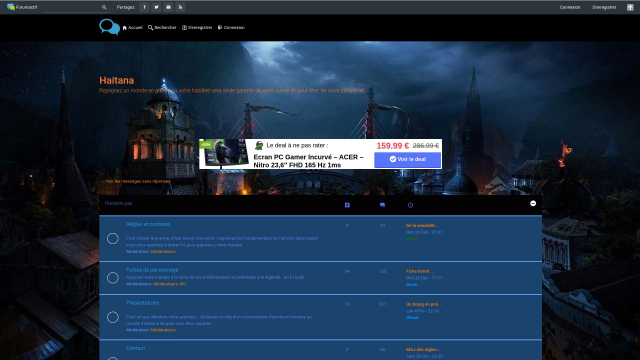The width and height of the screenshot is (640, 360).
Task: Open the Fiches de personnage forum
Action: coord(152,270)
